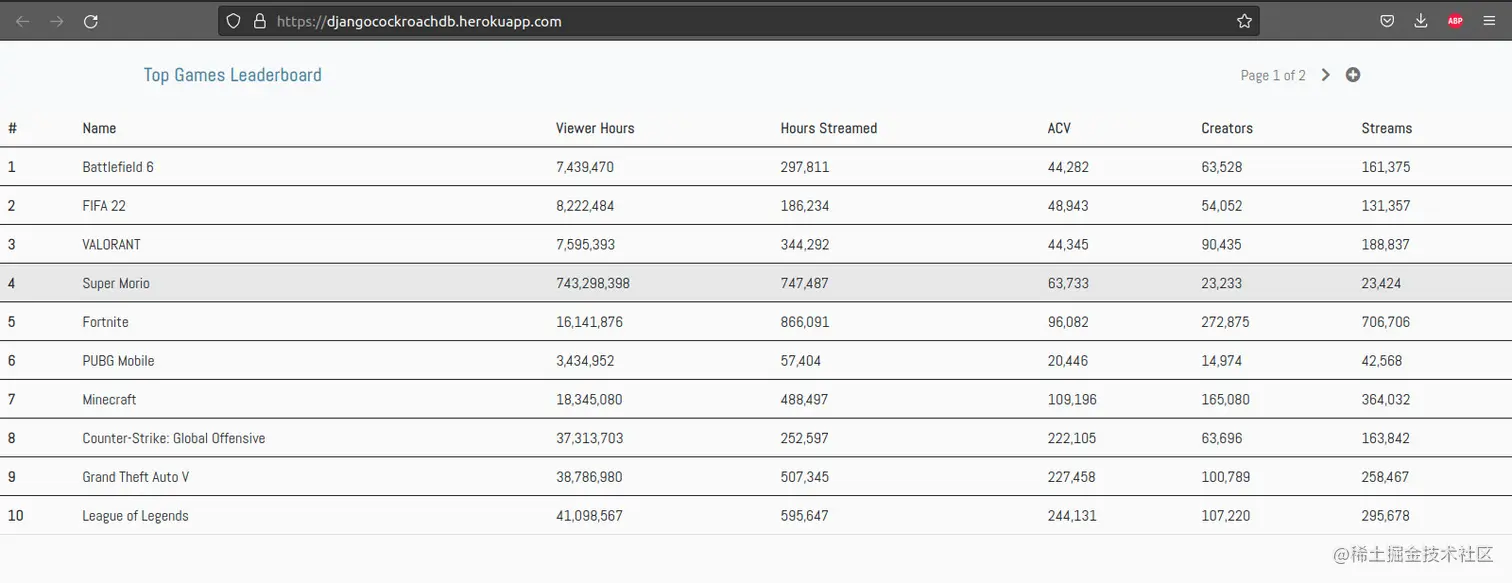This screenshot has height=583, width=1512.
Task: Click ACV value 222,105
Action: pyautogui.click(x=1072, y=438)
